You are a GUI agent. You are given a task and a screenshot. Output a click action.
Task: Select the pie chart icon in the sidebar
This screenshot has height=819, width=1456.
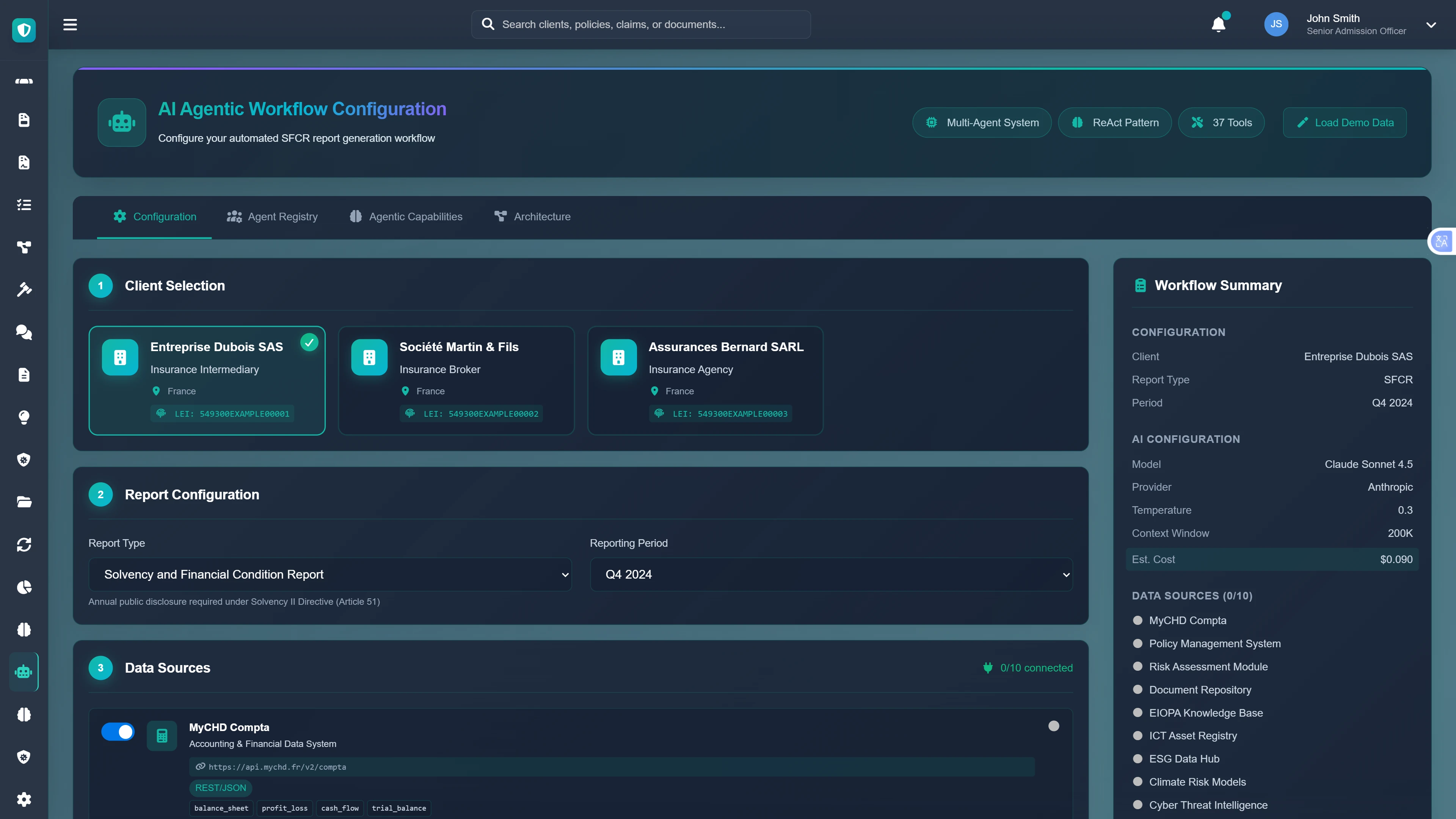[x=24, y=587]
